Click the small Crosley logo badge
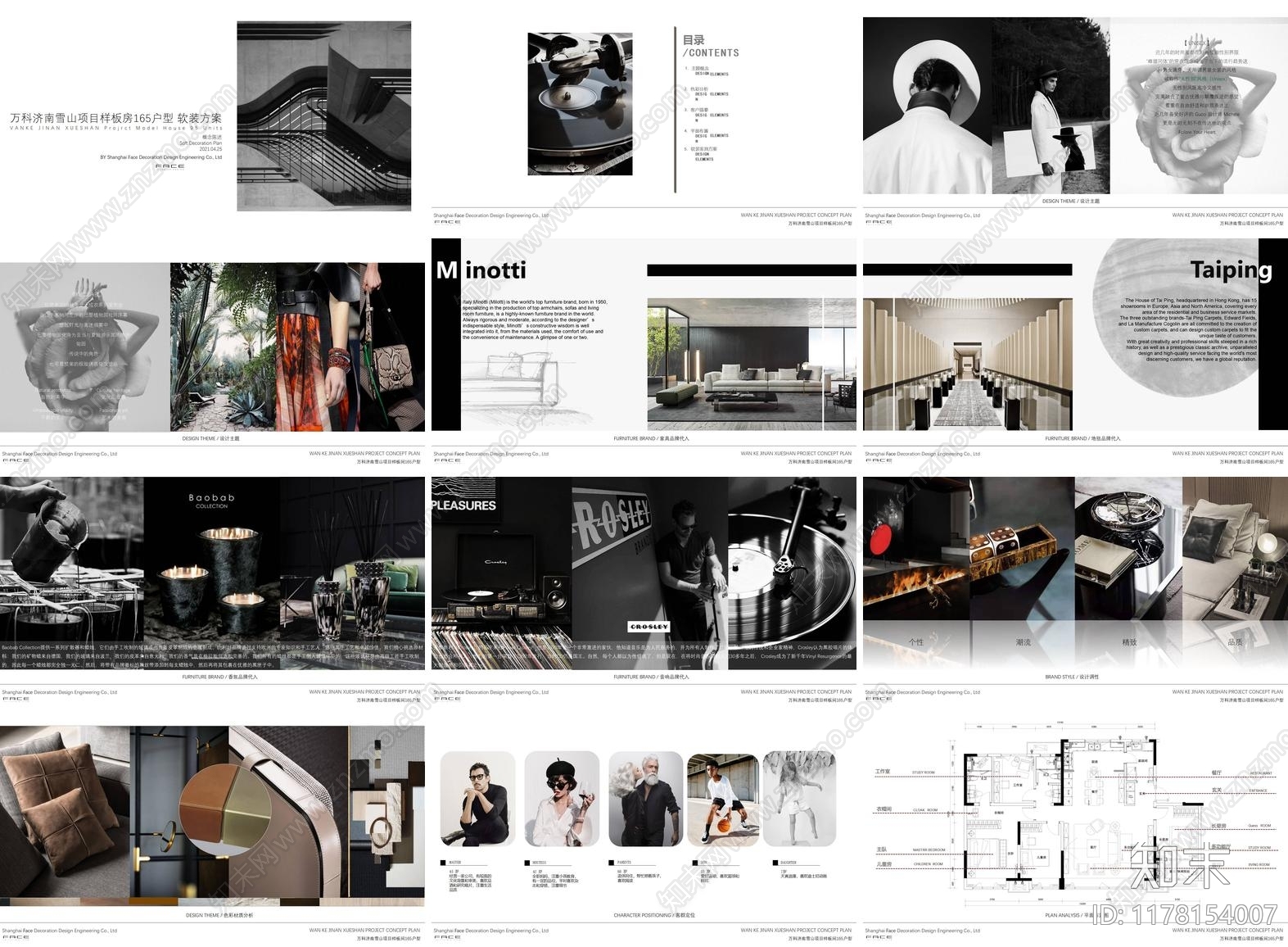The height and width of the screenshot is (947, 1288). pyautogui.click(x=649, y=627)
